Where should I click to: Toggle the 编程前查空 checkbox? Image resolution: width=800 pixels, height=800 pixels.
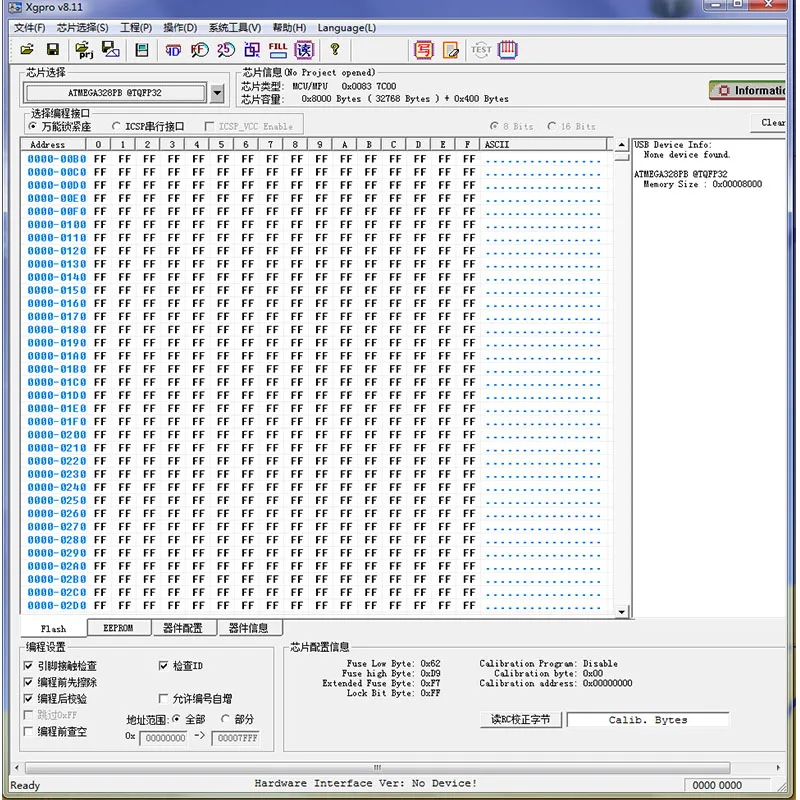tap(29, 732)
